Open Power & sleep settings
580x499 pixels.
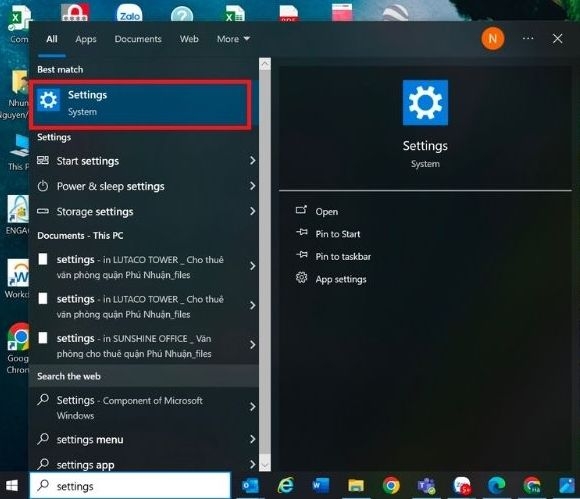[x=144, y=186]
